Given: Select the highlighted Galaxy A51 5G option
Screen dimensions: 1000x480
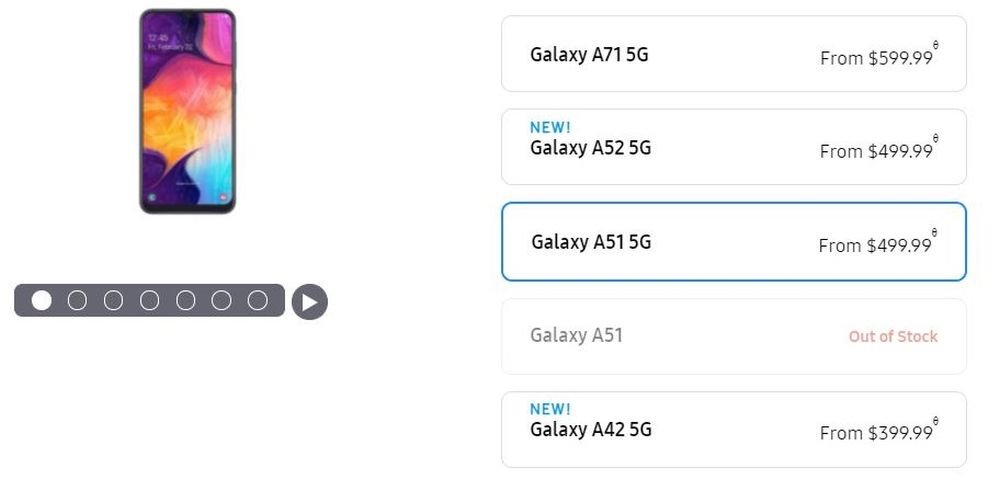Looking at the screenshot, I should tap(734, 242).
